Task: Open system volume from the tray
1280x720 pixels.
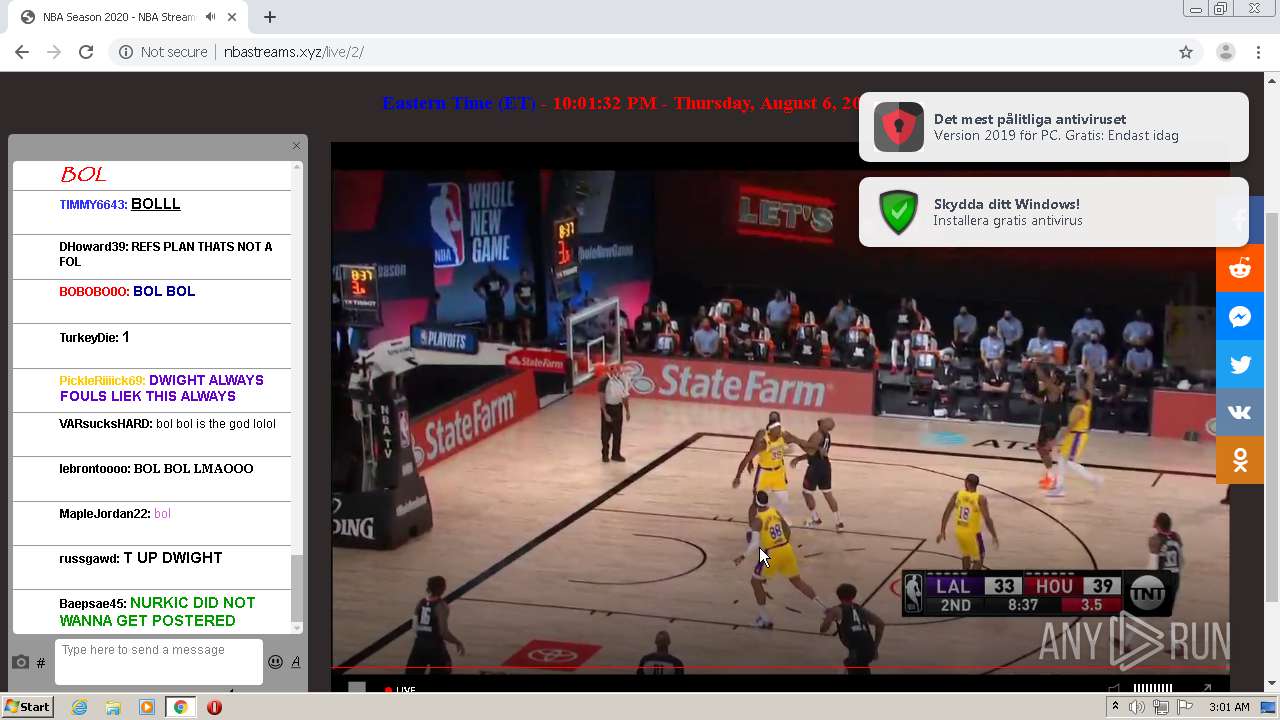Action: point(1137,707)
